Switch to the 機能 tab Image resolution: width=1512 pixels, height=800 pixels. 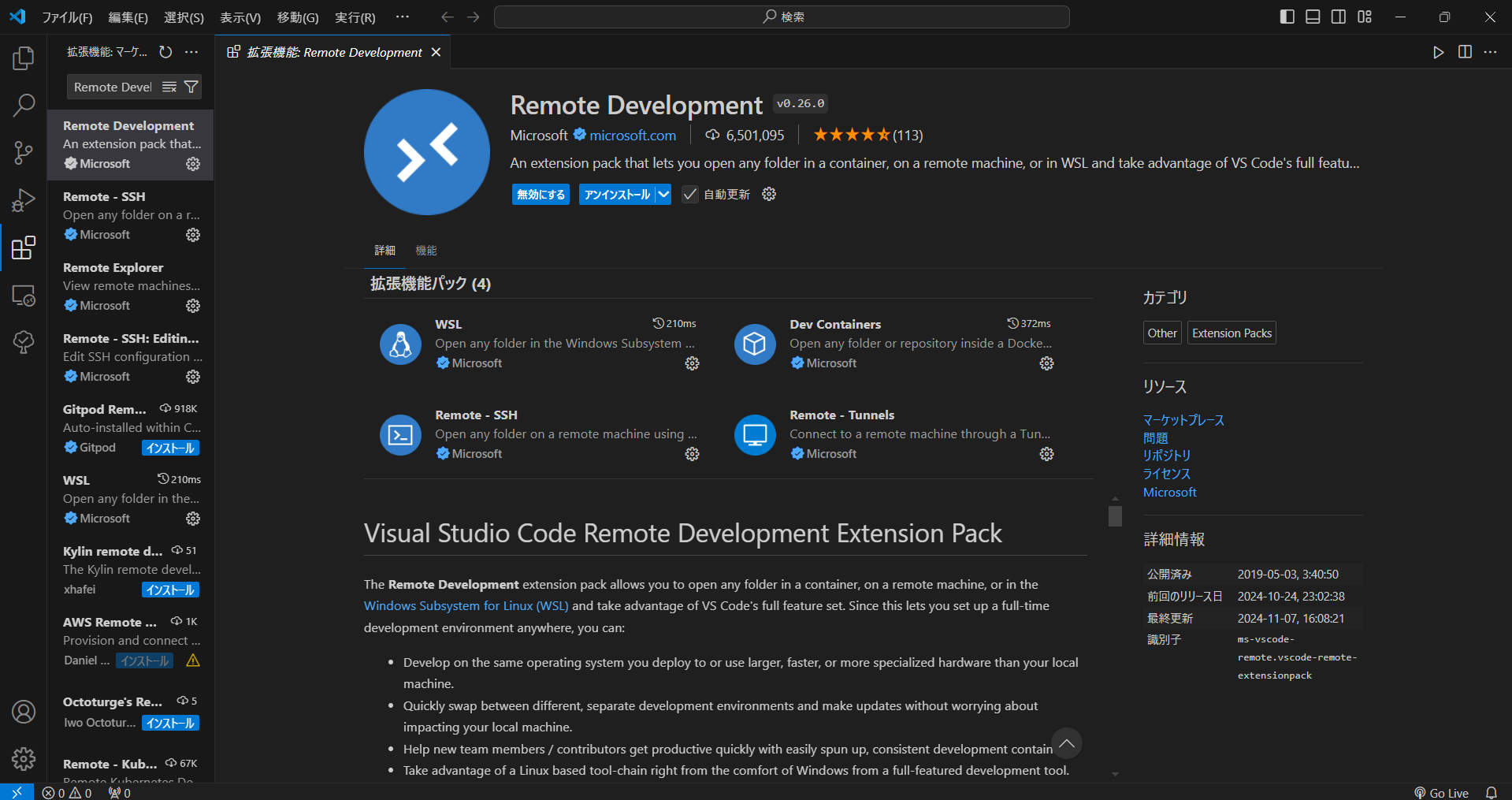(426, 250)
